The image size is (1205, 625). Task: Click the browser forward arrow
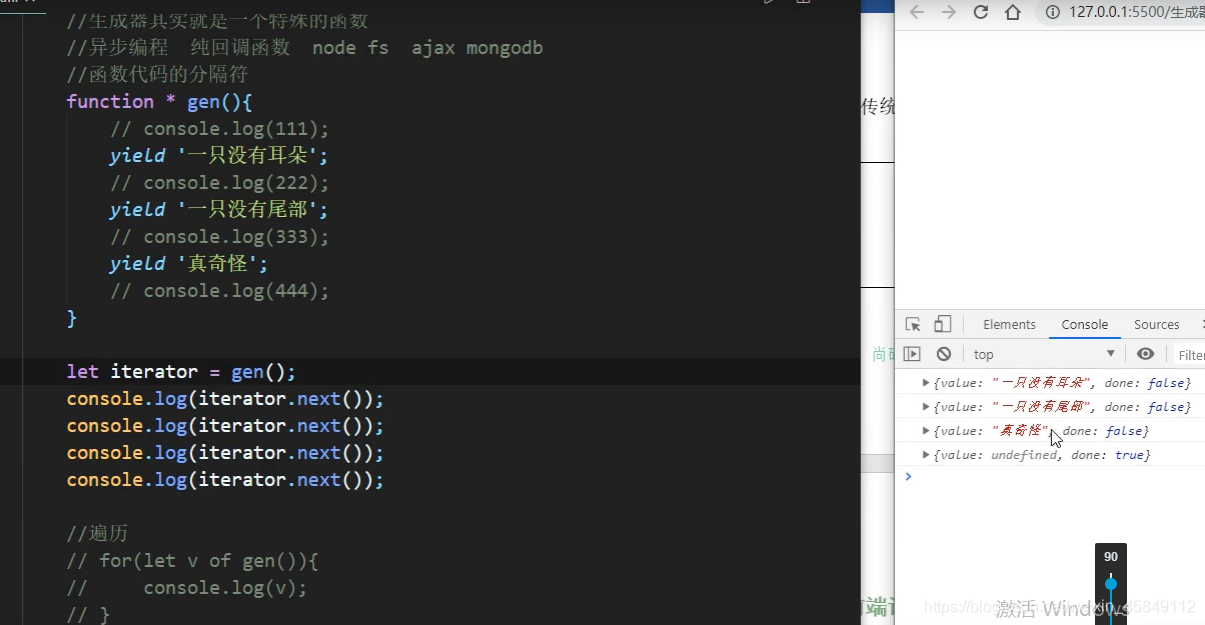(948, 12)
